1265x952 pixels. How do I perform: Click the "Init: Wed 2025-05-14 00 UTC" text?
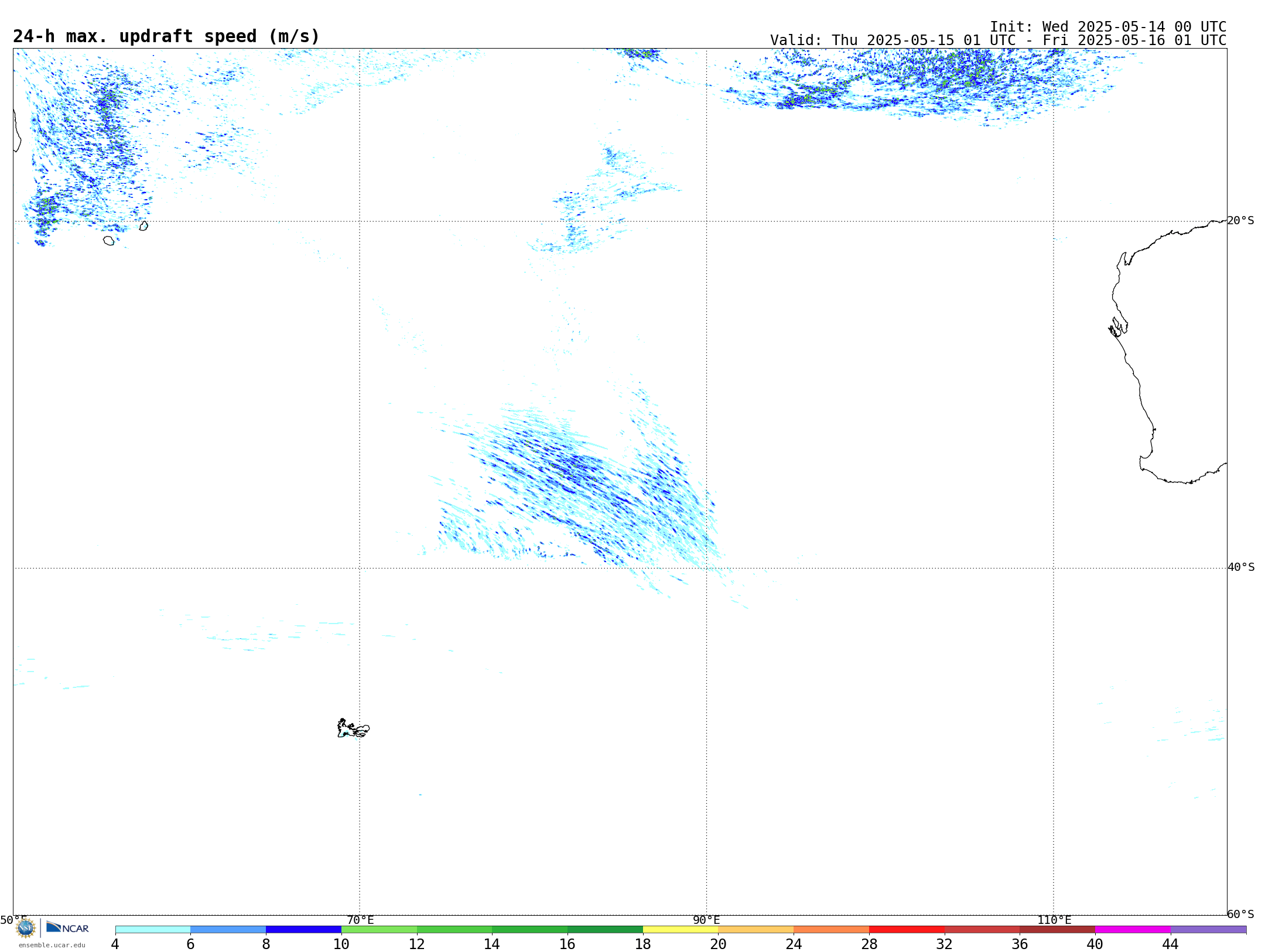1108,27
